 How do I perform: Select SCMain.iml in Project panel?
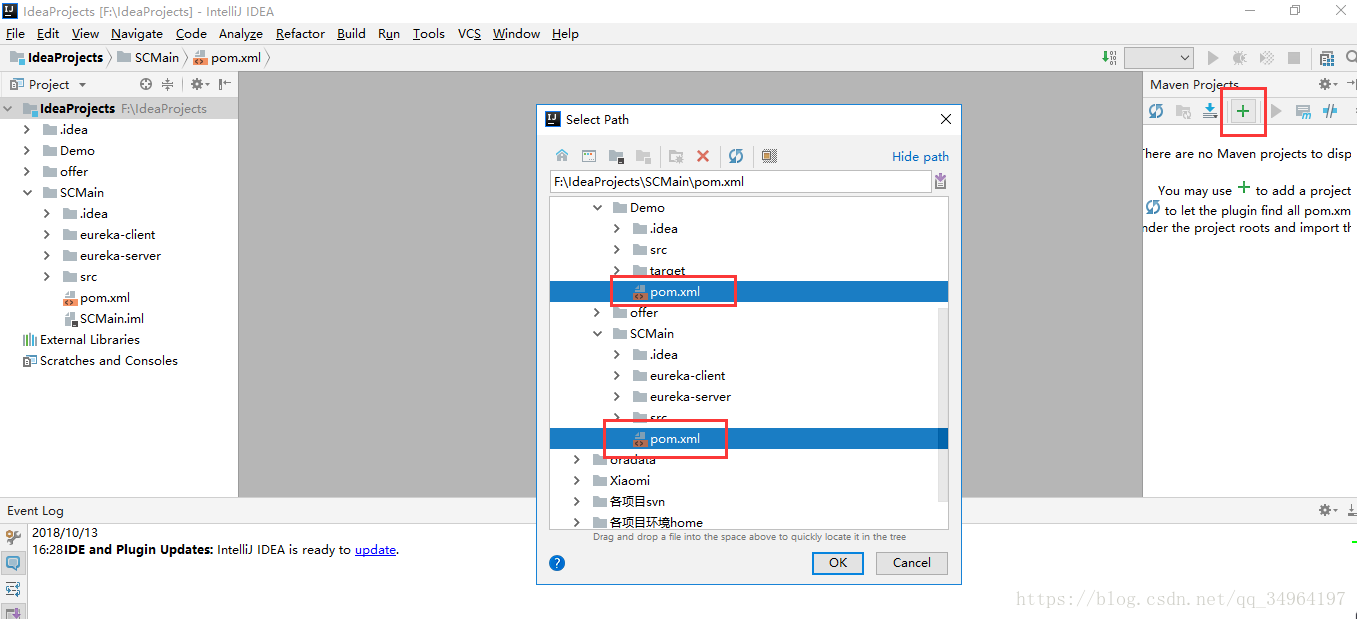point(103,318)
